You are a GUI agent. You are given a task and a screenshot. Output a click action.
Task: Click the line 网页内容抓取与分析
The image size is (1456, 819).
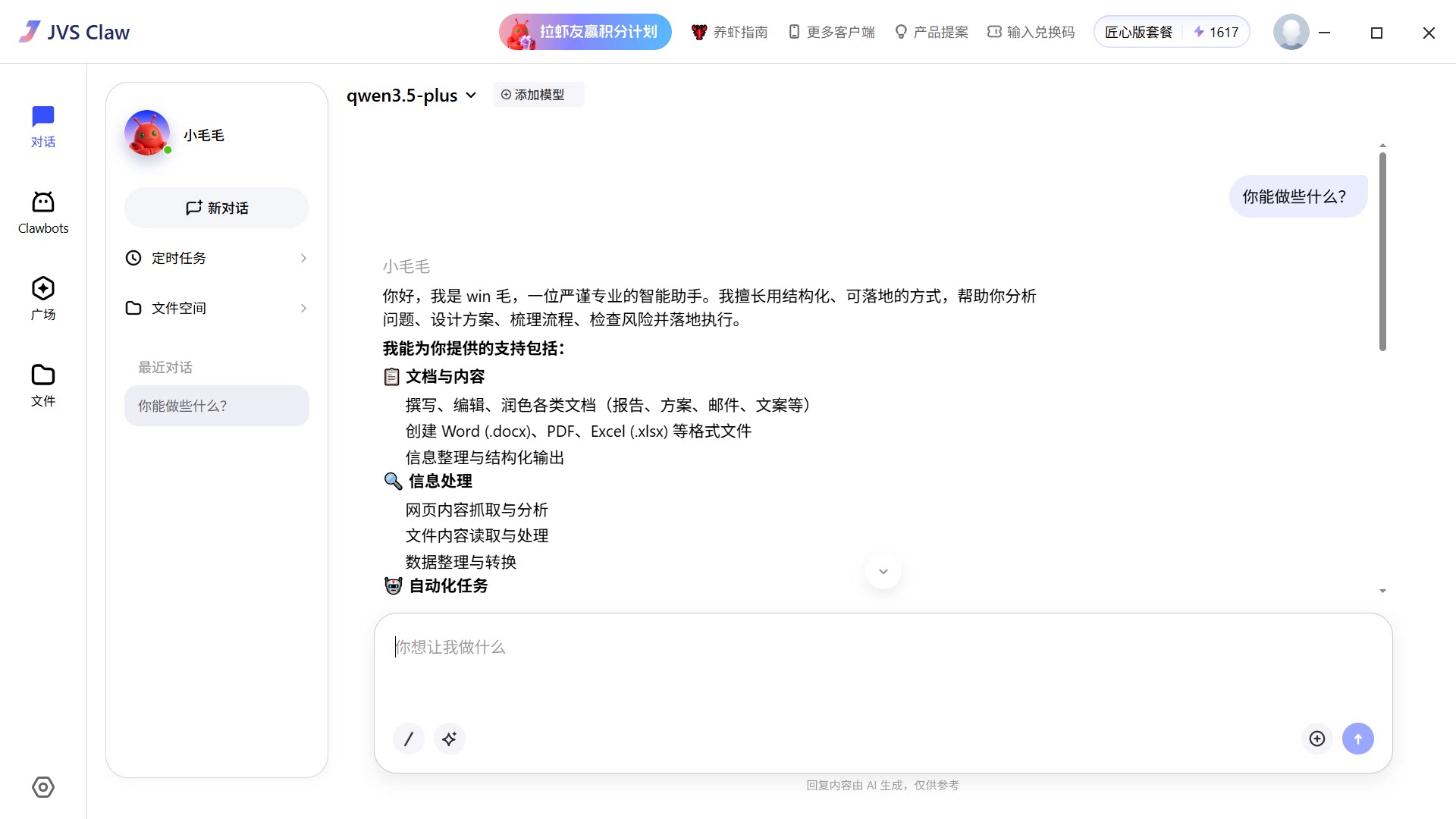click(x=476, y=510)
